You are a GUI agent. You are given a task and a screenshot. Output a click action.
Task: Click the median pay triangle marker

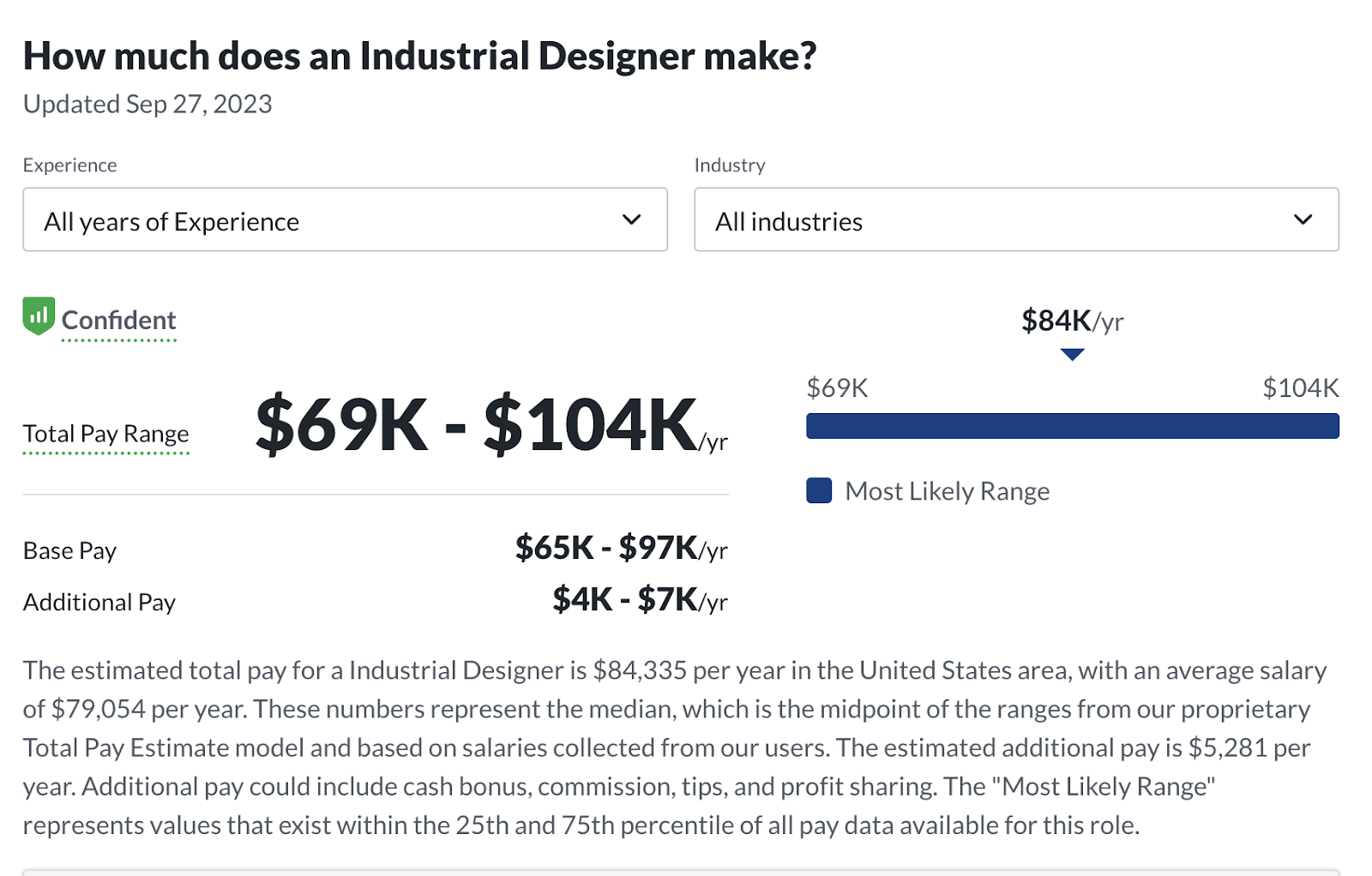(1072, 354)
